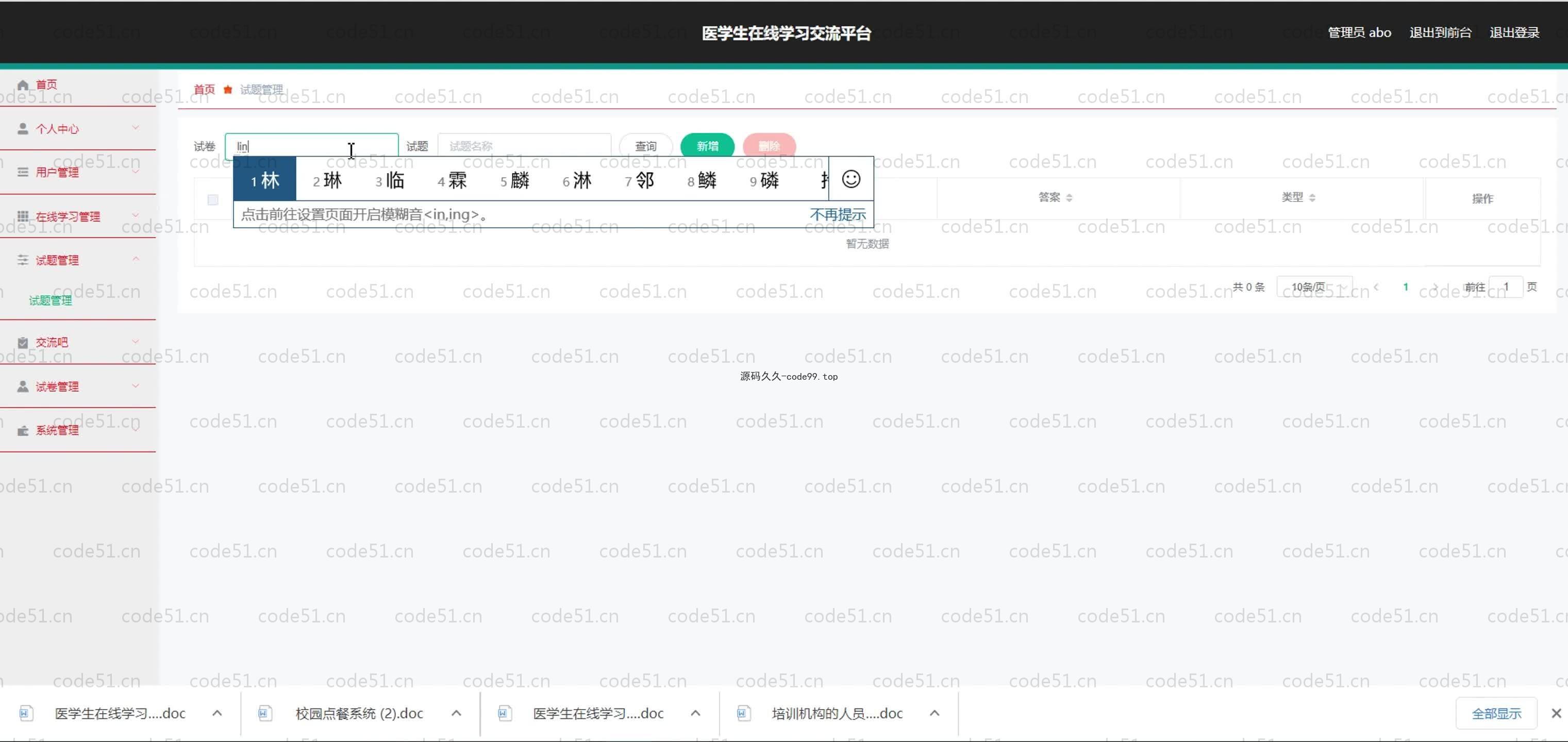Screen dimensions: 1568x742
Task: Click the 管理员 abo user label
Action: [1359, 32]
